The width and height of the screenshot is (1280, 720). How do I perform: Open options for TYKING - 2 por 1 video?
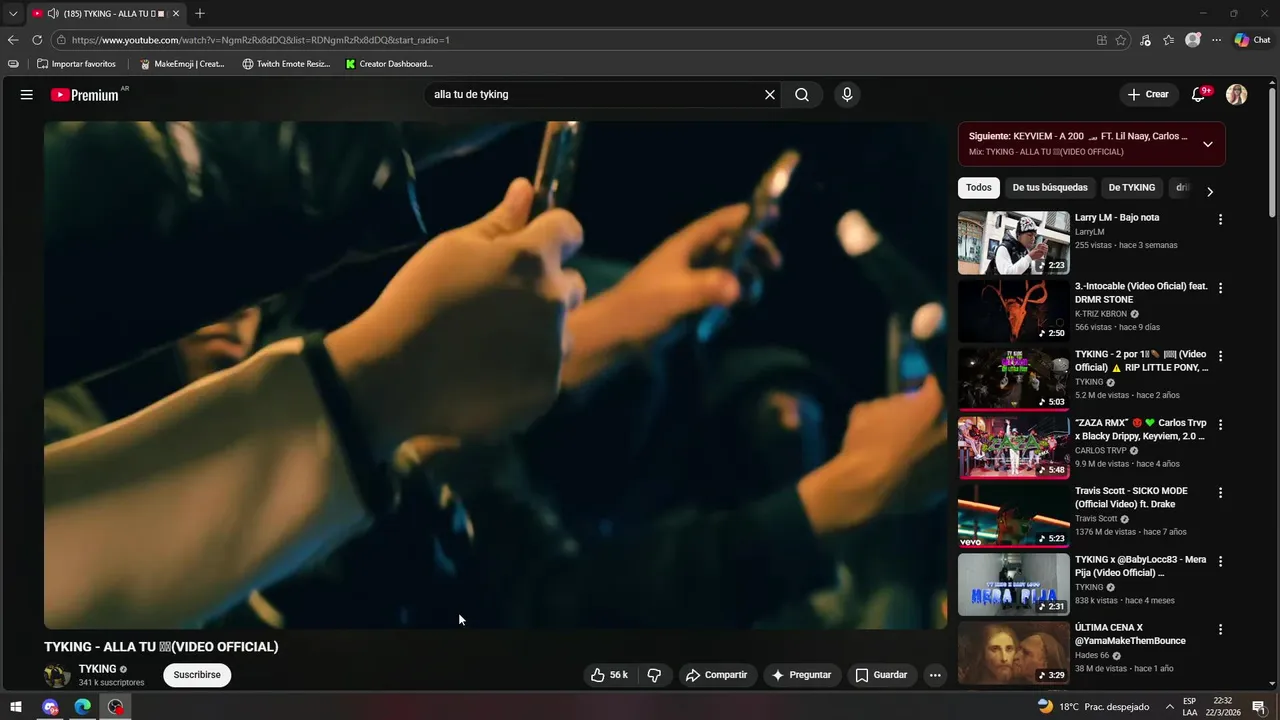1220,356
